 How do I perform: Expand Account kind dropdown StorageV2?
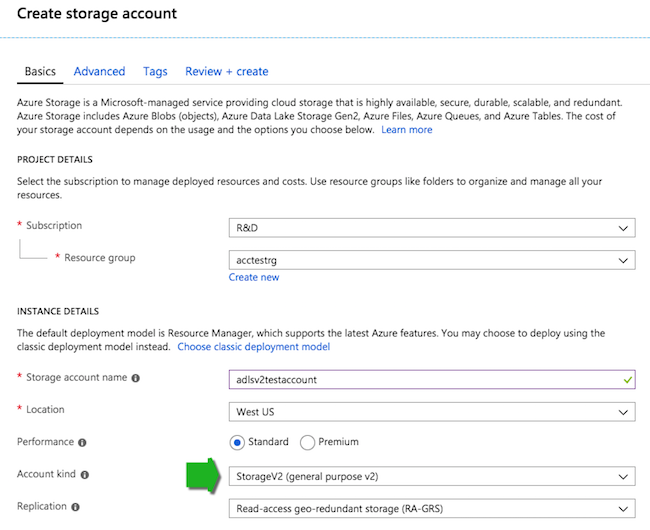click(431, 476)
